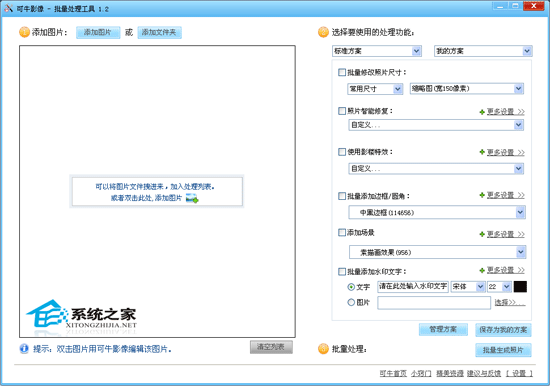Screen dimensions: 550x386
Task: Click the add-picture icon in the drop hint box
Action: pos(192,198)
